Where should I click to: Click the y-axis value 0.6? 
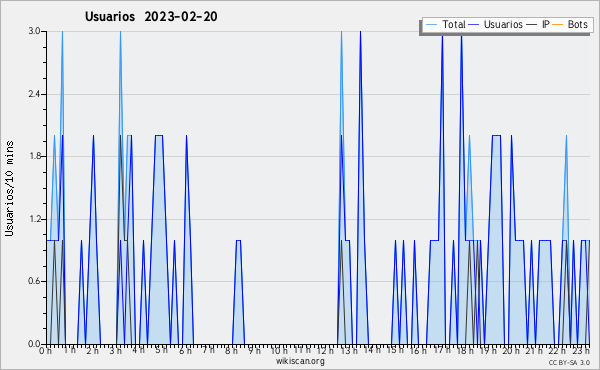pyautogui.click(x=34, y=281)
